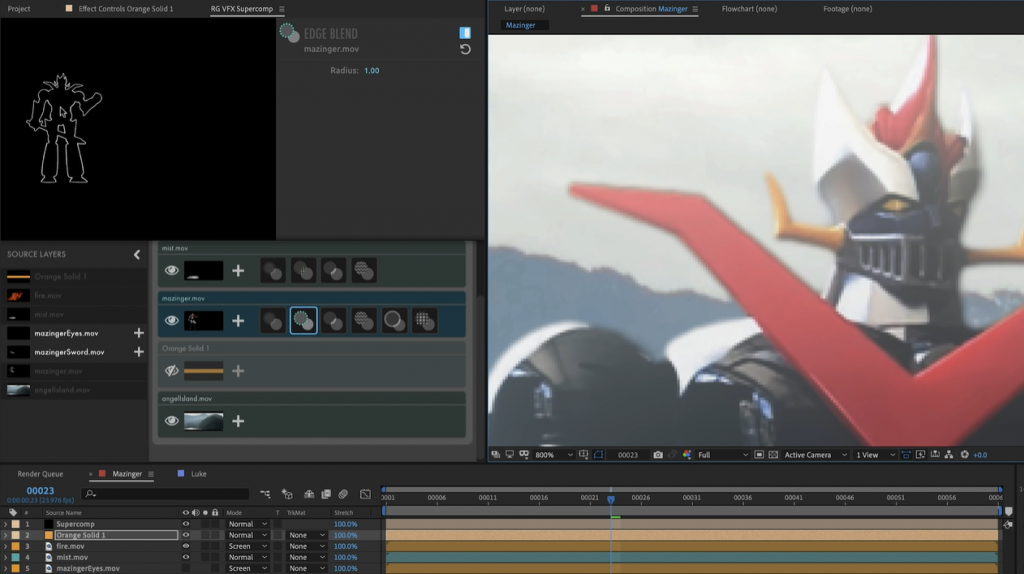Add mazingerEyes.mov from source layers
This screenshot has width=1024, height=574.
(x=138, y=333)
